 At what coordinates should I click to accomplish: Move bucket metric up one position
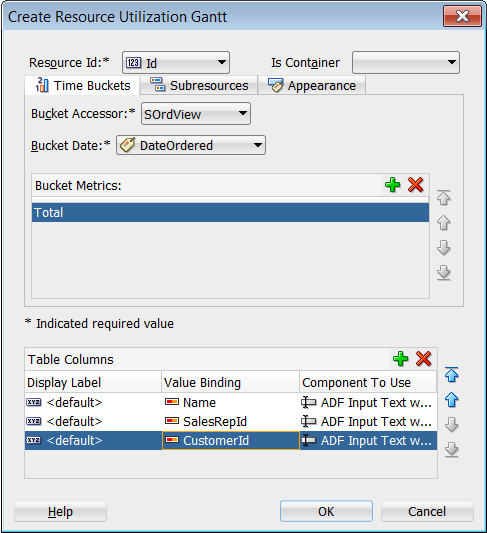pos(443,223)
